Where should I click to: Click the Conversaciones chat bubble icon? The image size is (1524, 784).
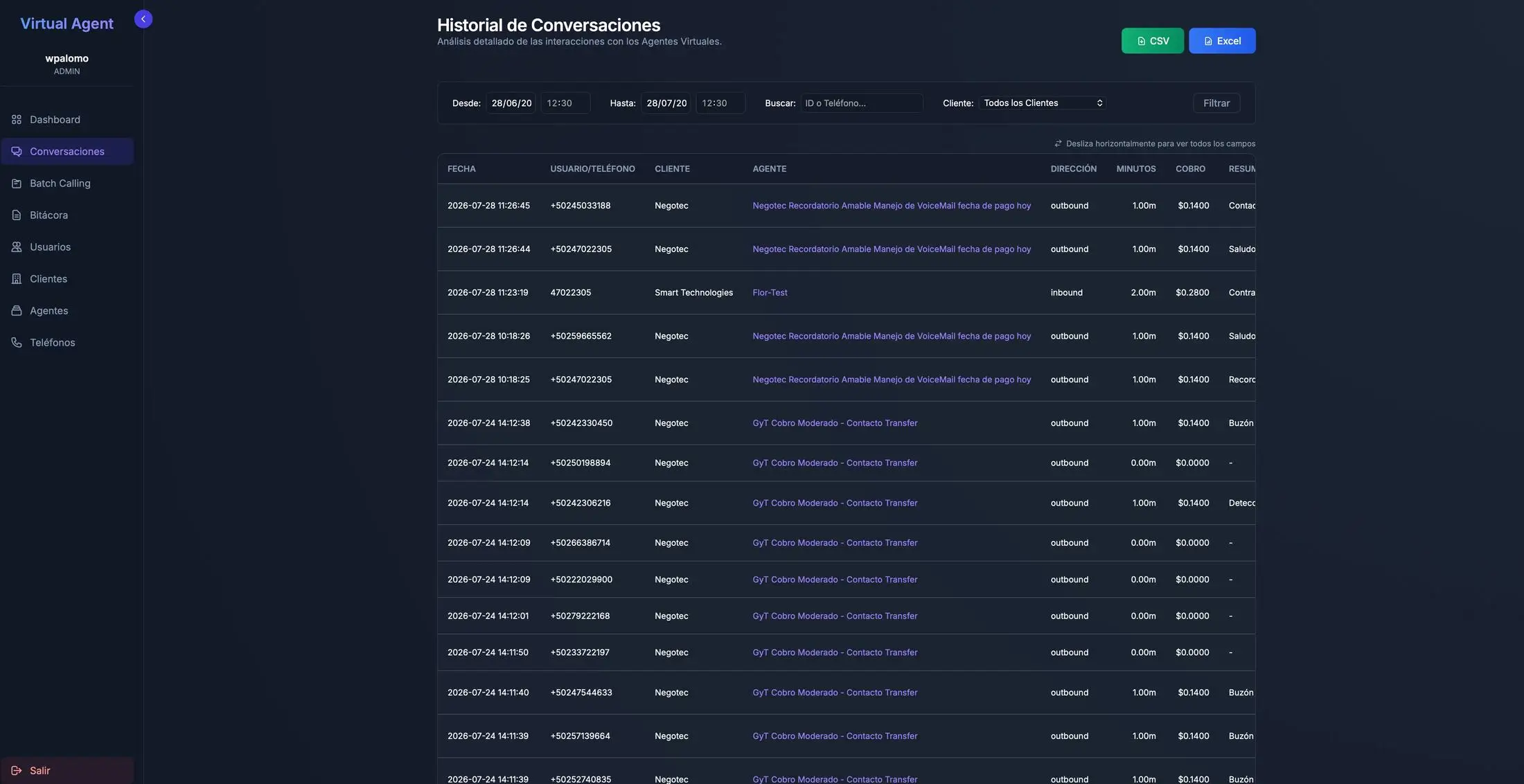coord(17,152)
